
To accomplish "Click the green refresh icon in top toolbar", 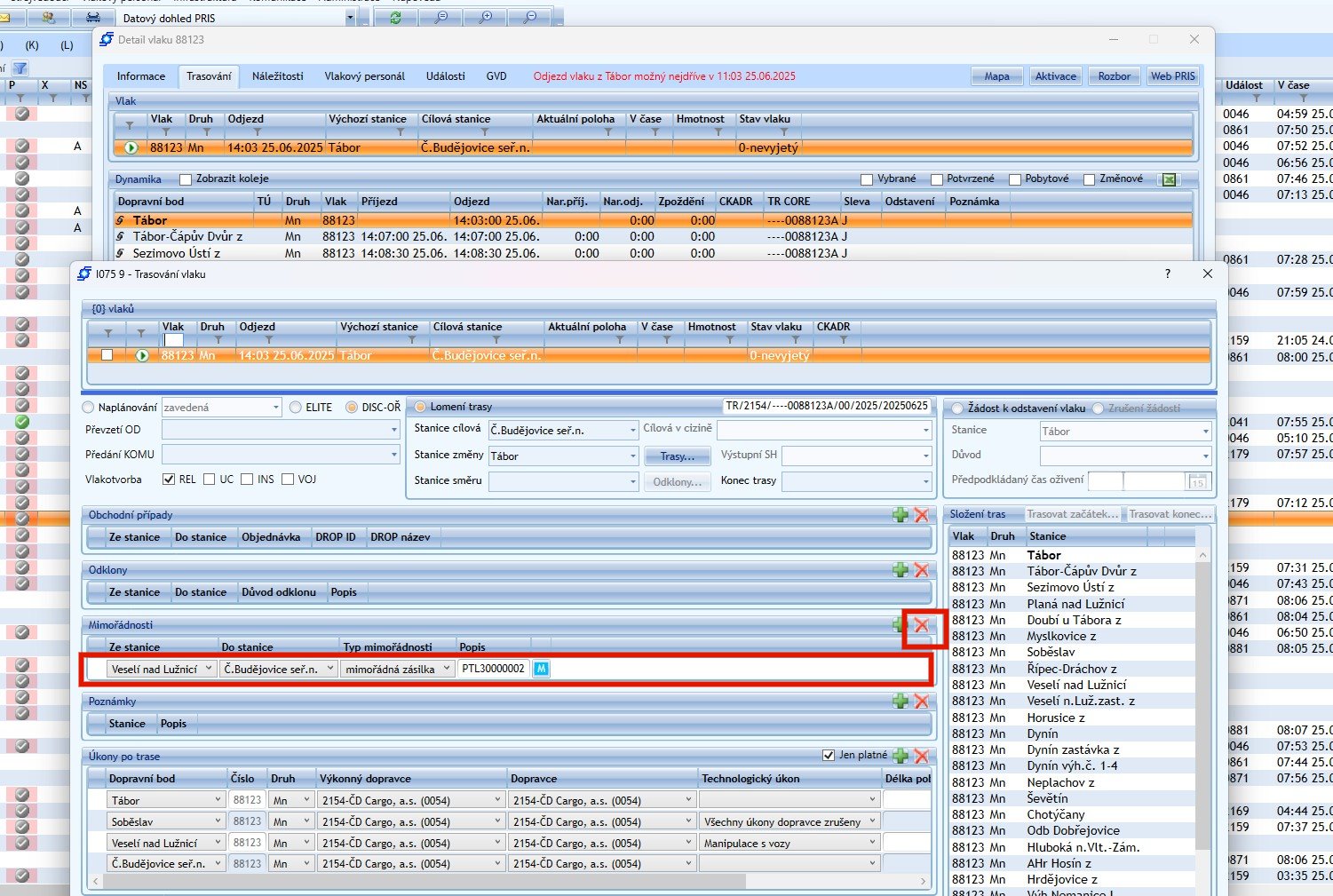I will (x=395, y=18).
